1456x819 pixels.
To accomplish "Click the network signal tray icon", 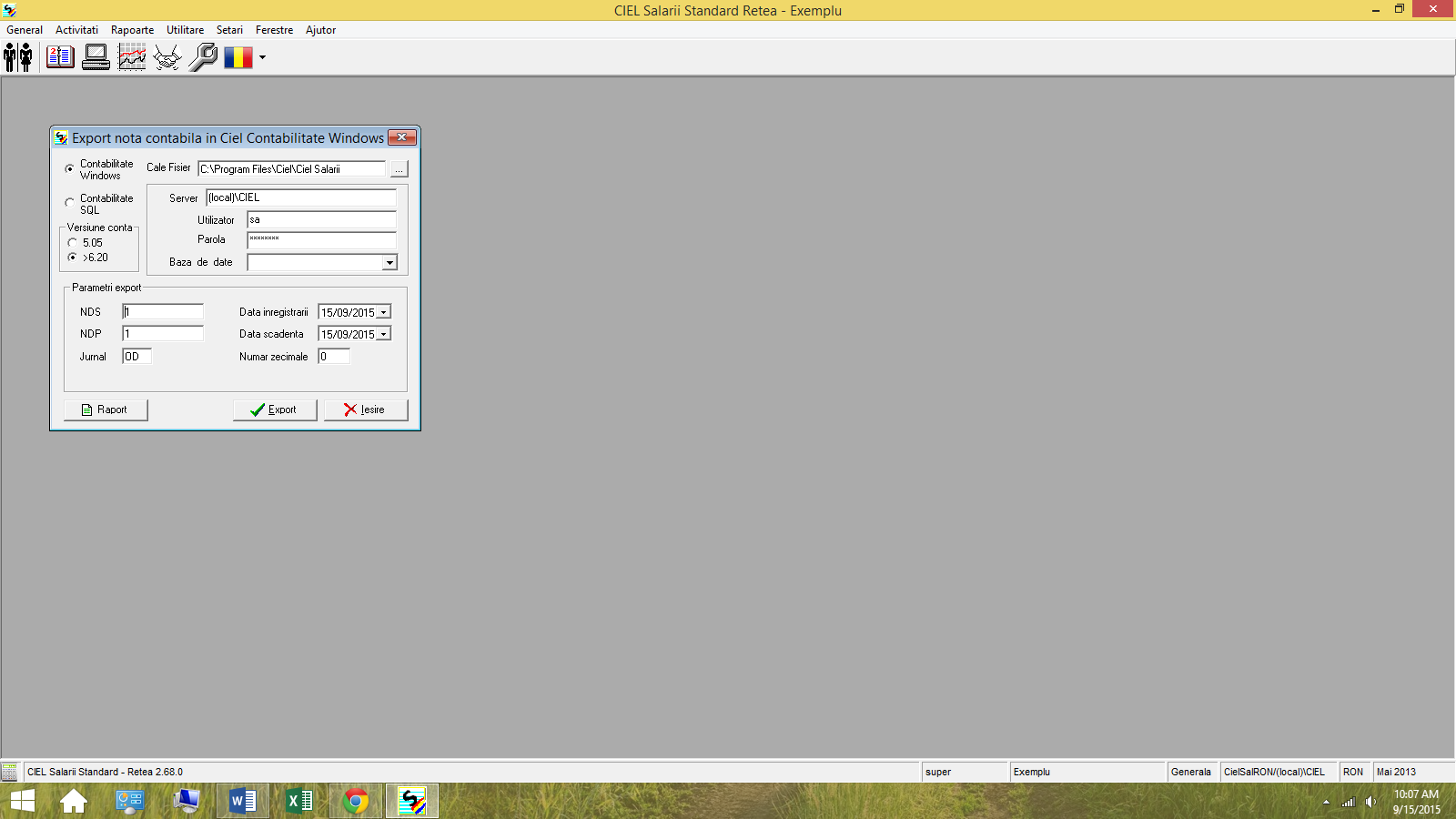I will point(1349,802).
